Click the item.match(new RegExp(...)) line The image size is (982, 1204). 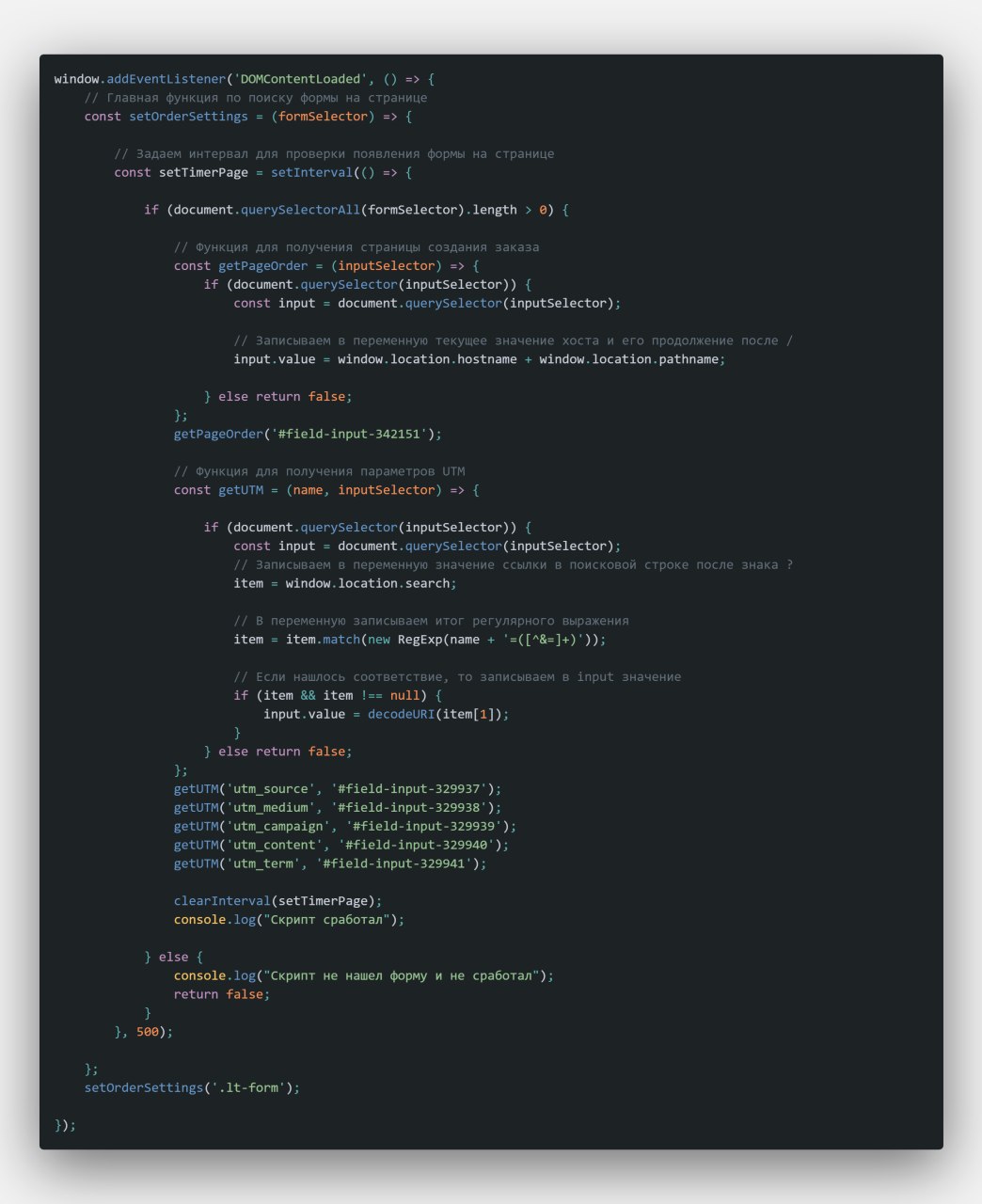click(420, 640)
